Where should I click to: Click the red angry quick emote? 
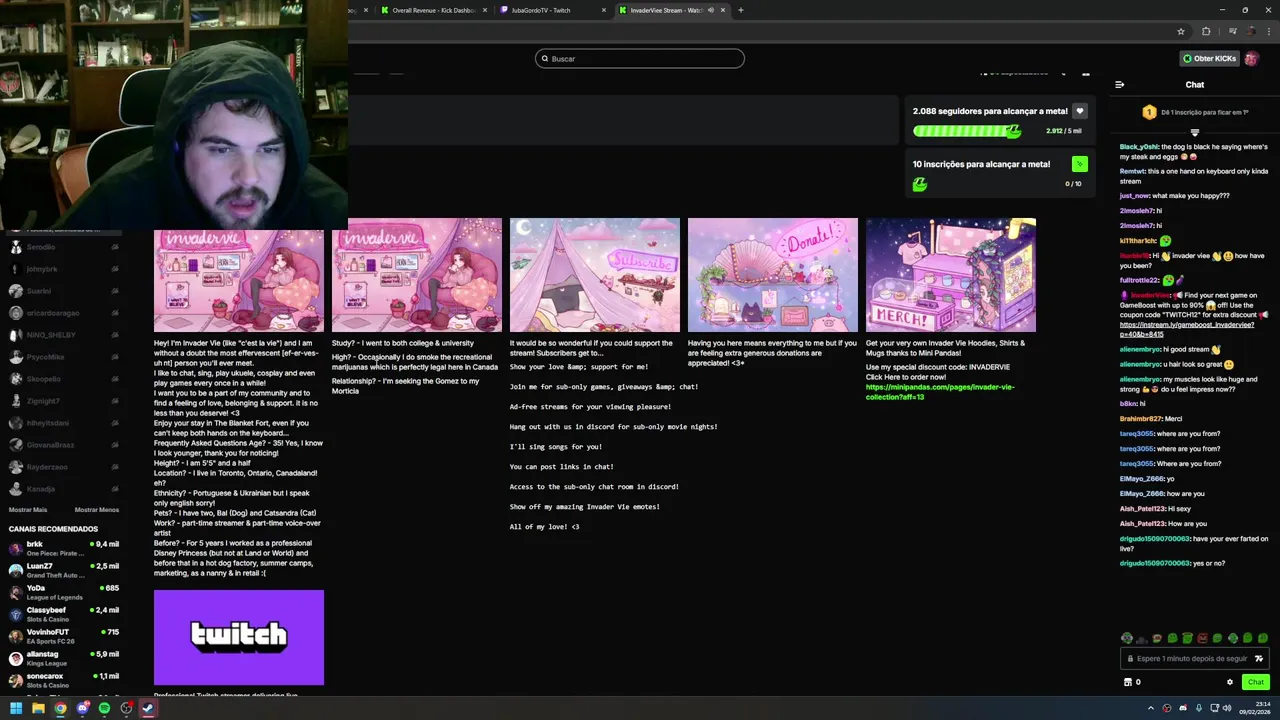point(1202,638)
